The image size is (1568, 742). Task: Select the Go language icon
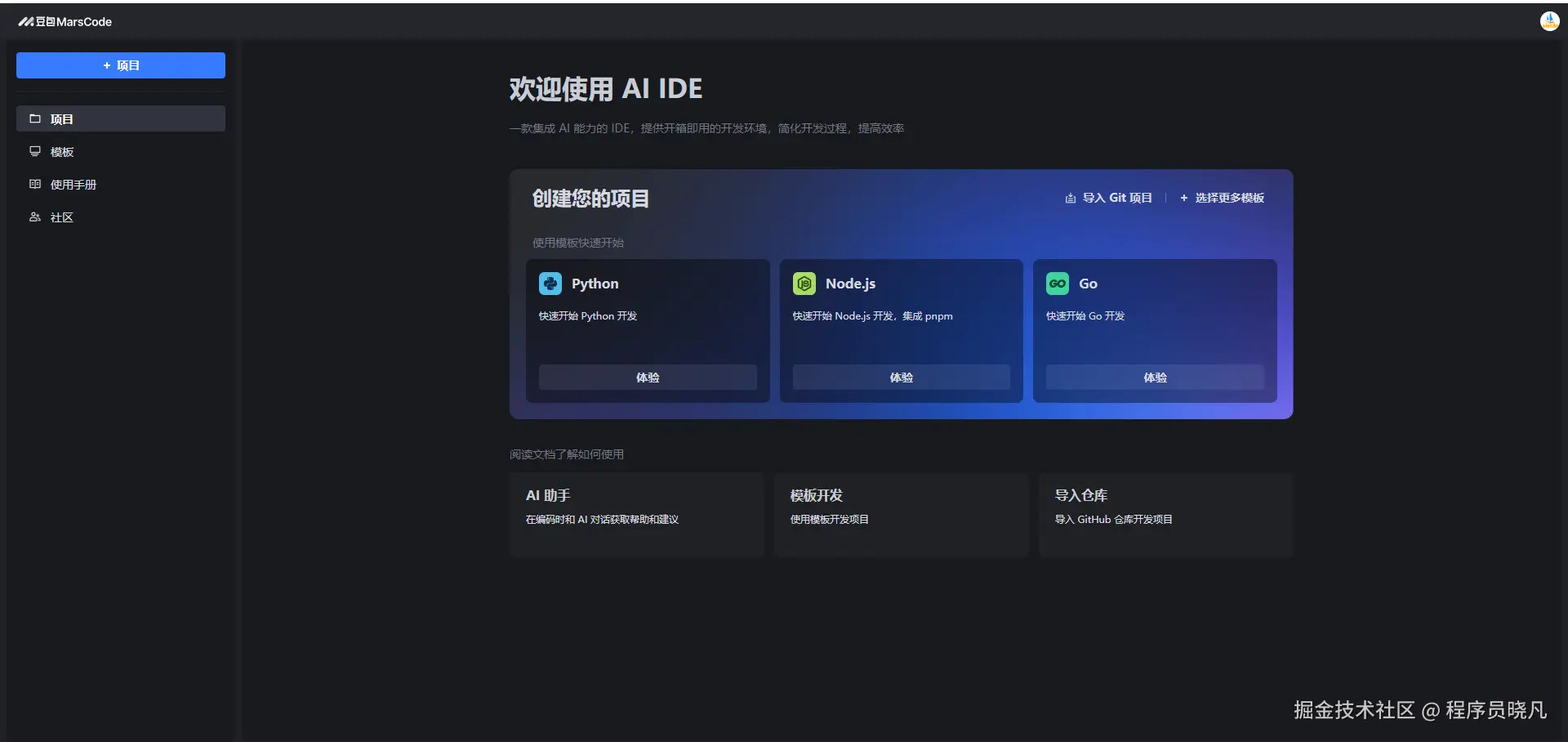(1058, 283)
